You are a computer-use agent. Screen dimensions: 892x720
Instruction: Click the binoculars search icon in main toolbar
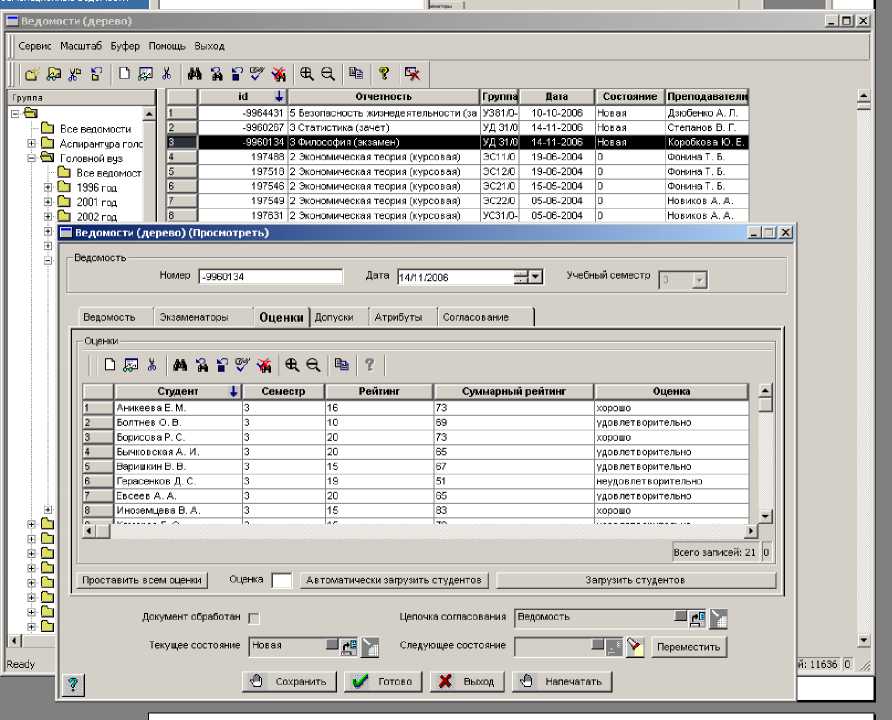tap(194, 74)
